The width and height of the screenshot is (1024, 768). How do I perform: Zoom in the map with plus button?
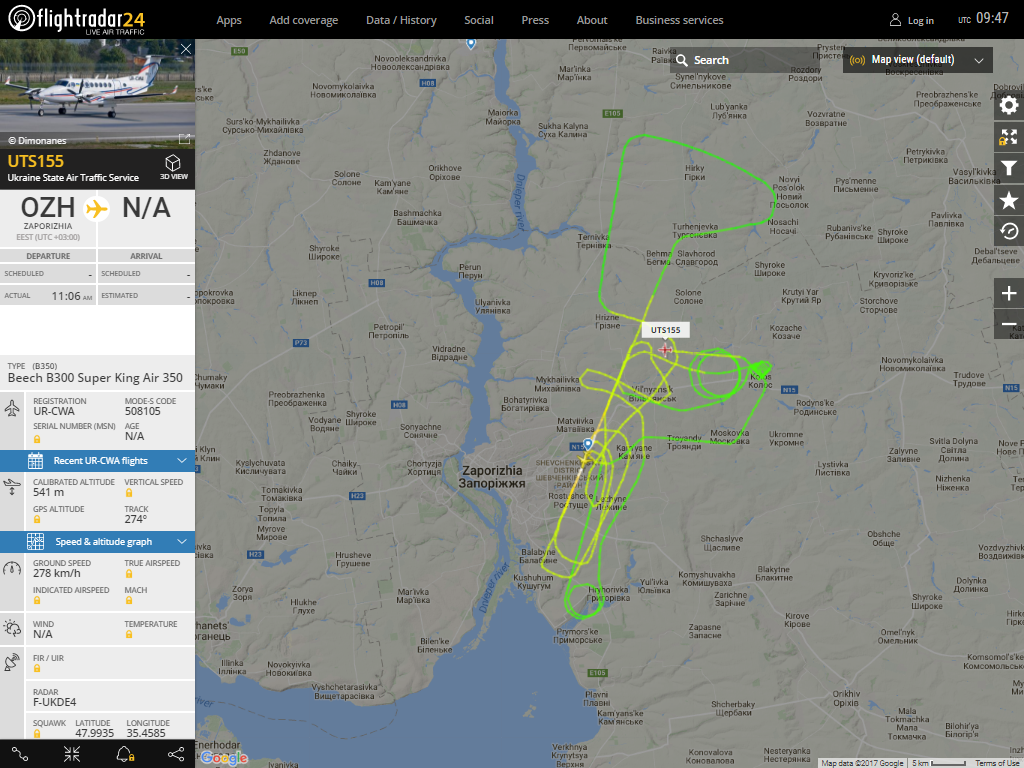point(1009,293)
